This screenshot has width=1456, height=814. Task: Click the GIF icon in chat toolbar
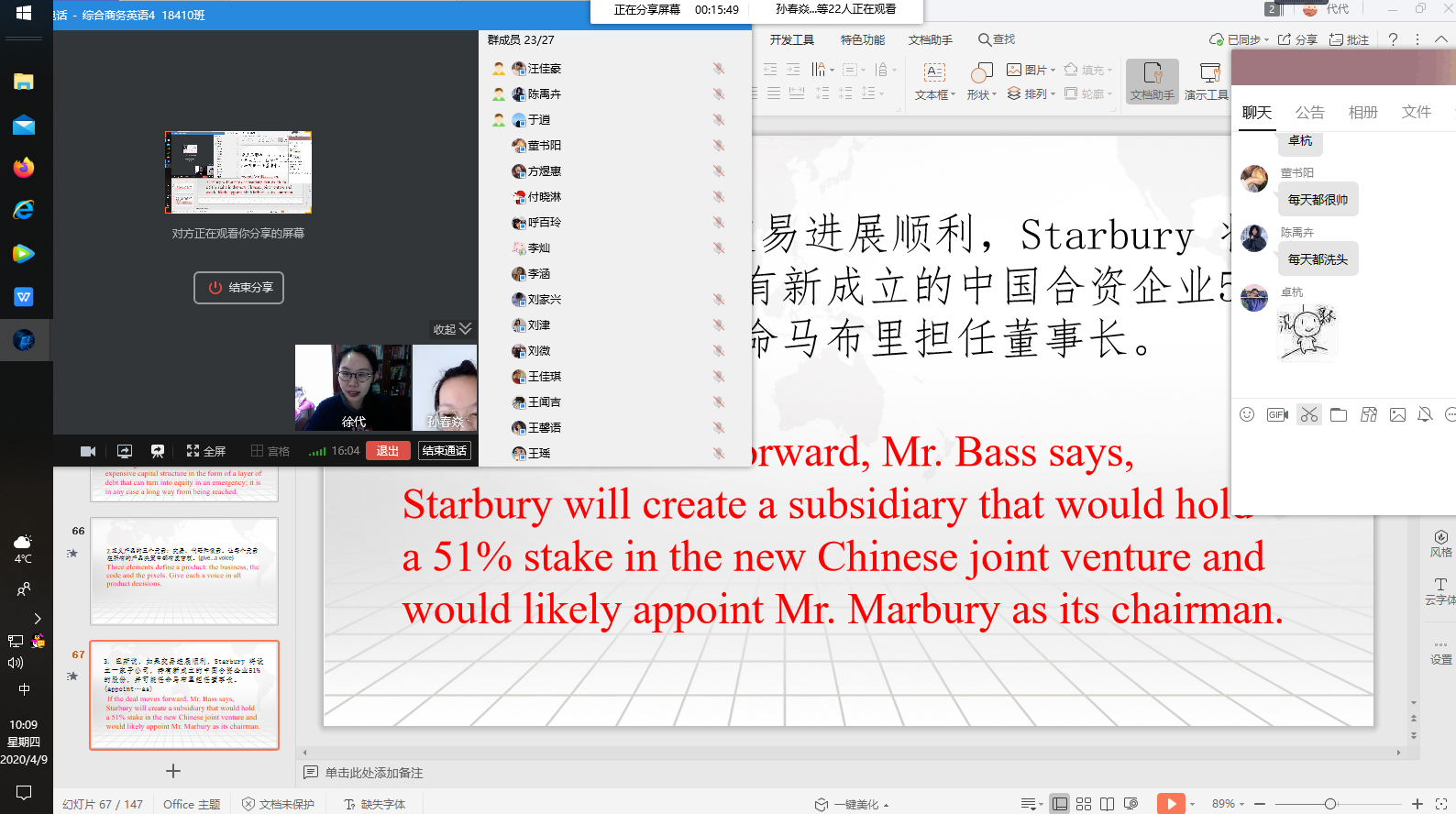click(x=1277, y=414)
